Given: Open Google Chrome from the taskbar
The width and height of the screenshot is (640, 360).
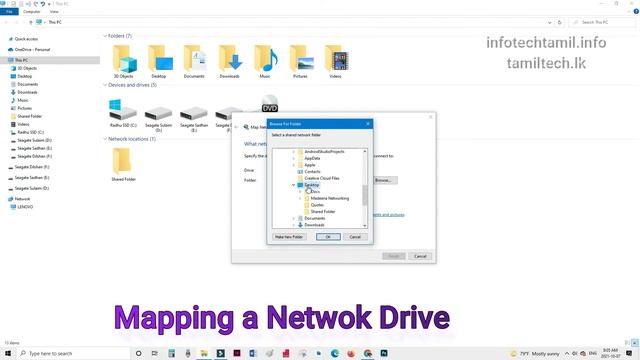Looking at the screenshot, I should click(x=368, y=353).
